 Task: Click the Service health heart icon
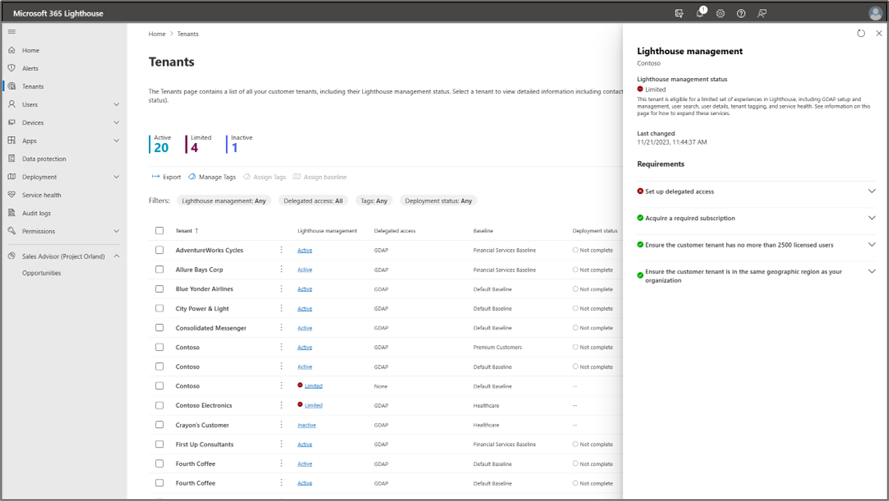pos(11,194)
